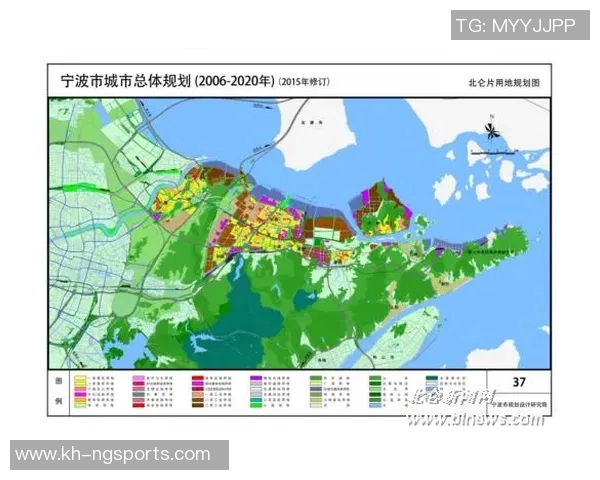Click the compass rose north arrow
600x480 pixels.
click(491, 128)
